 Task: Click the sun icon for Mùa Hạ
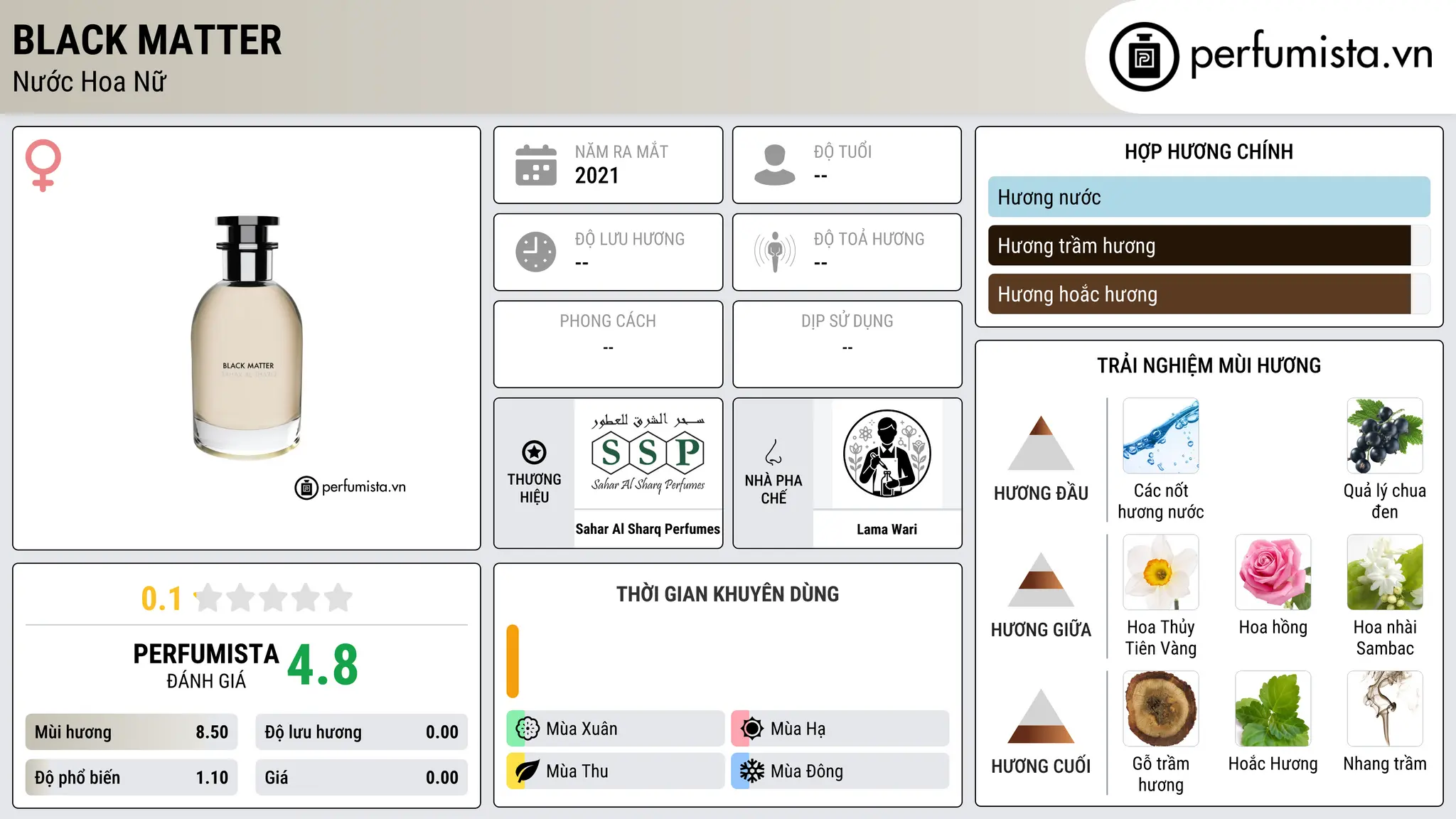[751, 729]
